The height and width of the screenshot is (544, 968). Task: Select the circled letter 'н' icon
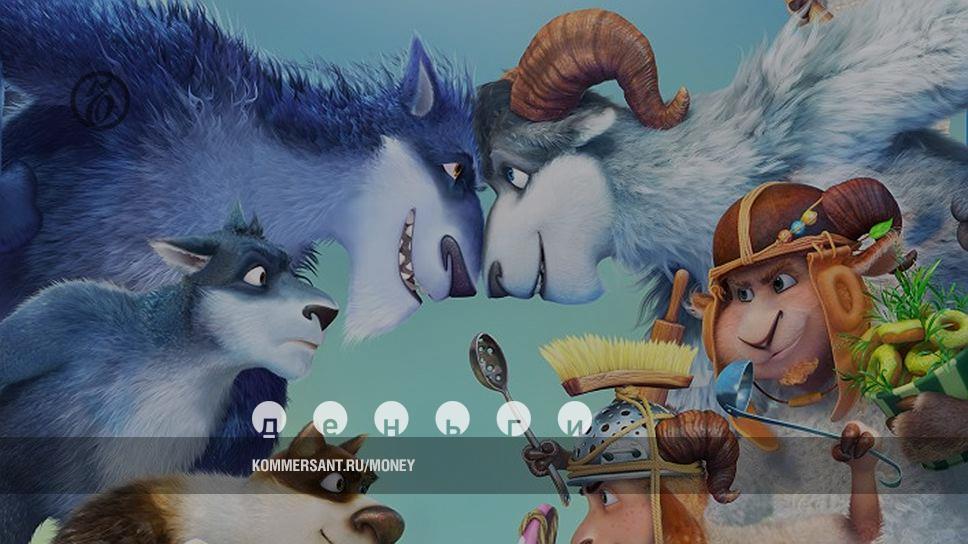pos(392,420)
